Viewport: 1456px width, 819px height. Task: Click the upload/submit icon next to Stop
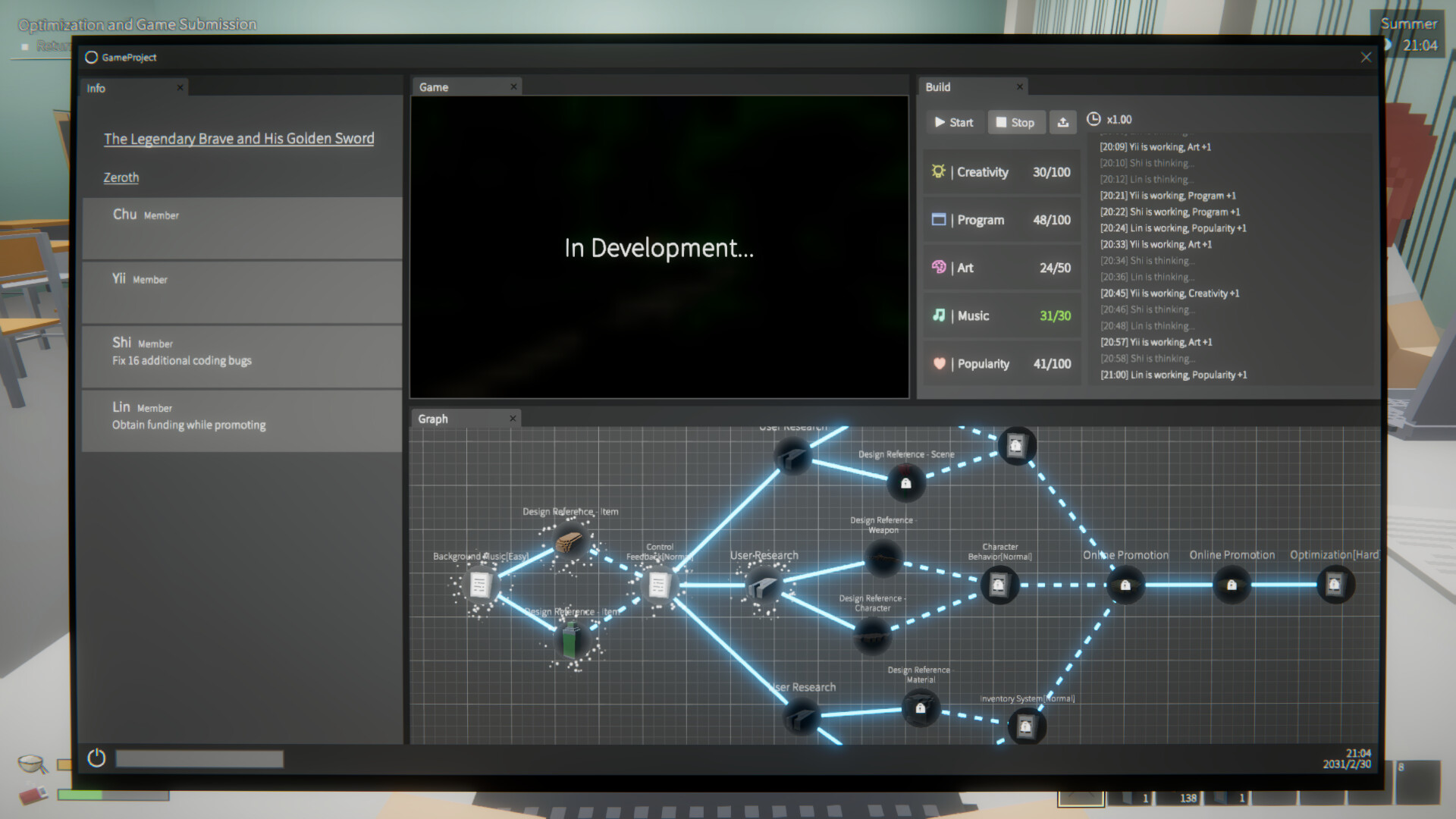pyautogui.click(x=1063, y=122)
